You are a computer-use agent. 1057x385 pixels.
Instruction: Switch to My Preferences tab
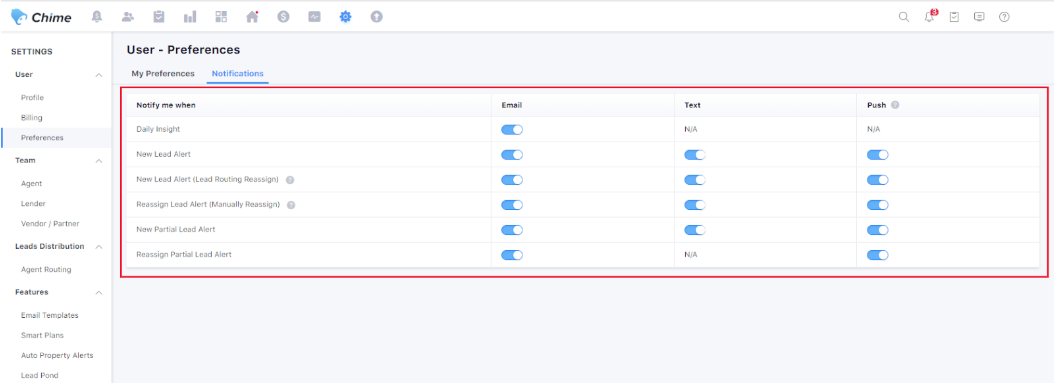(x=163, y=73)
